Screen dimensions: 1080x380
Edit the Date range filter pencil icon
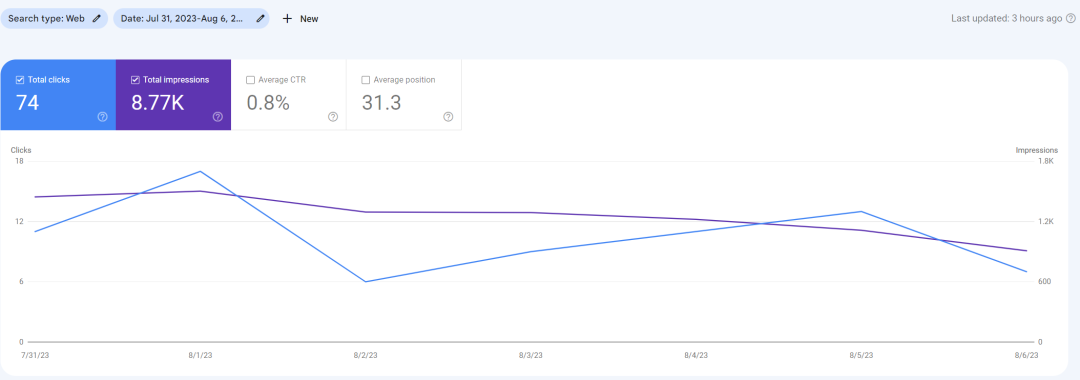pos(260,19)
